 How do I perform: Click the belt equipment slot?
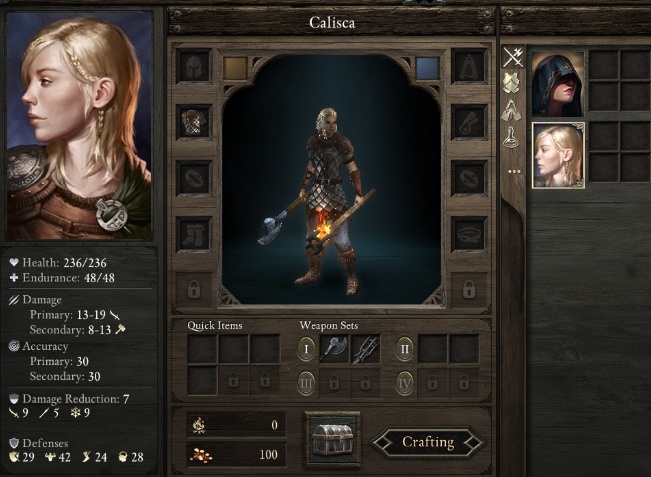click(x=470, y=234)
